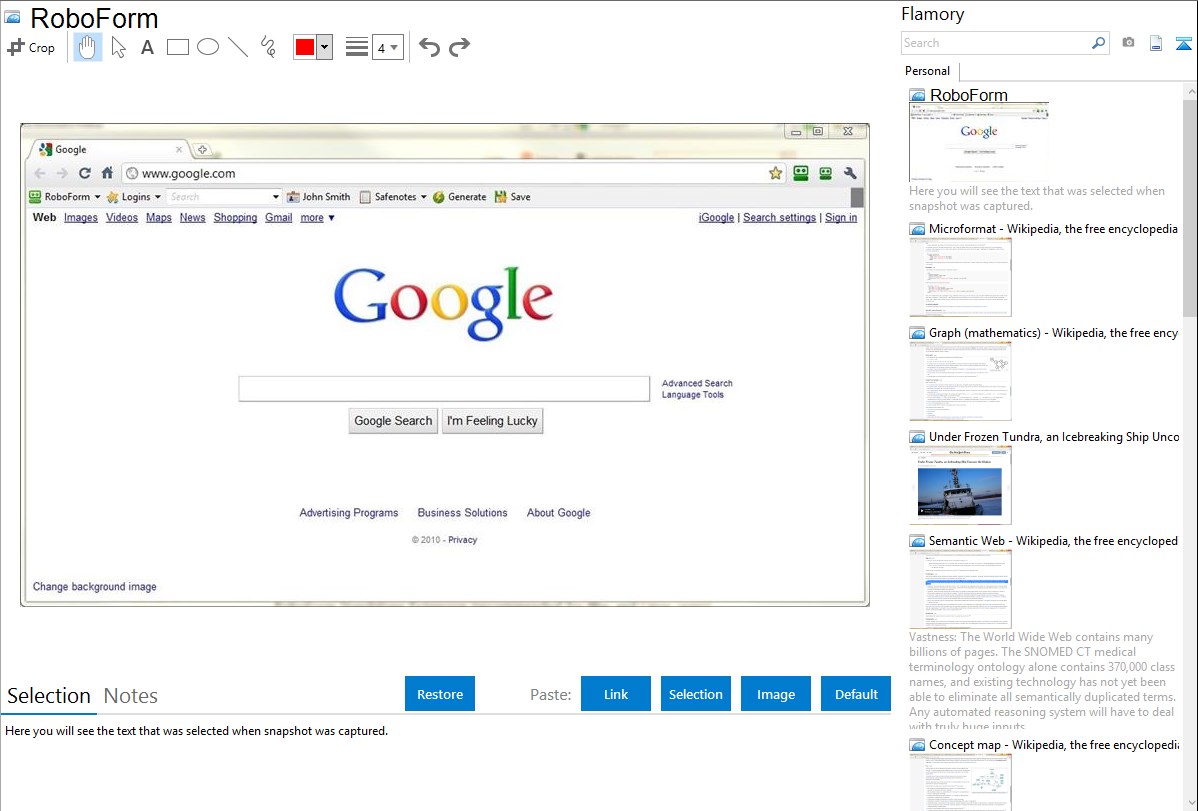Click the line thickness icon

(x=357, y=47)
